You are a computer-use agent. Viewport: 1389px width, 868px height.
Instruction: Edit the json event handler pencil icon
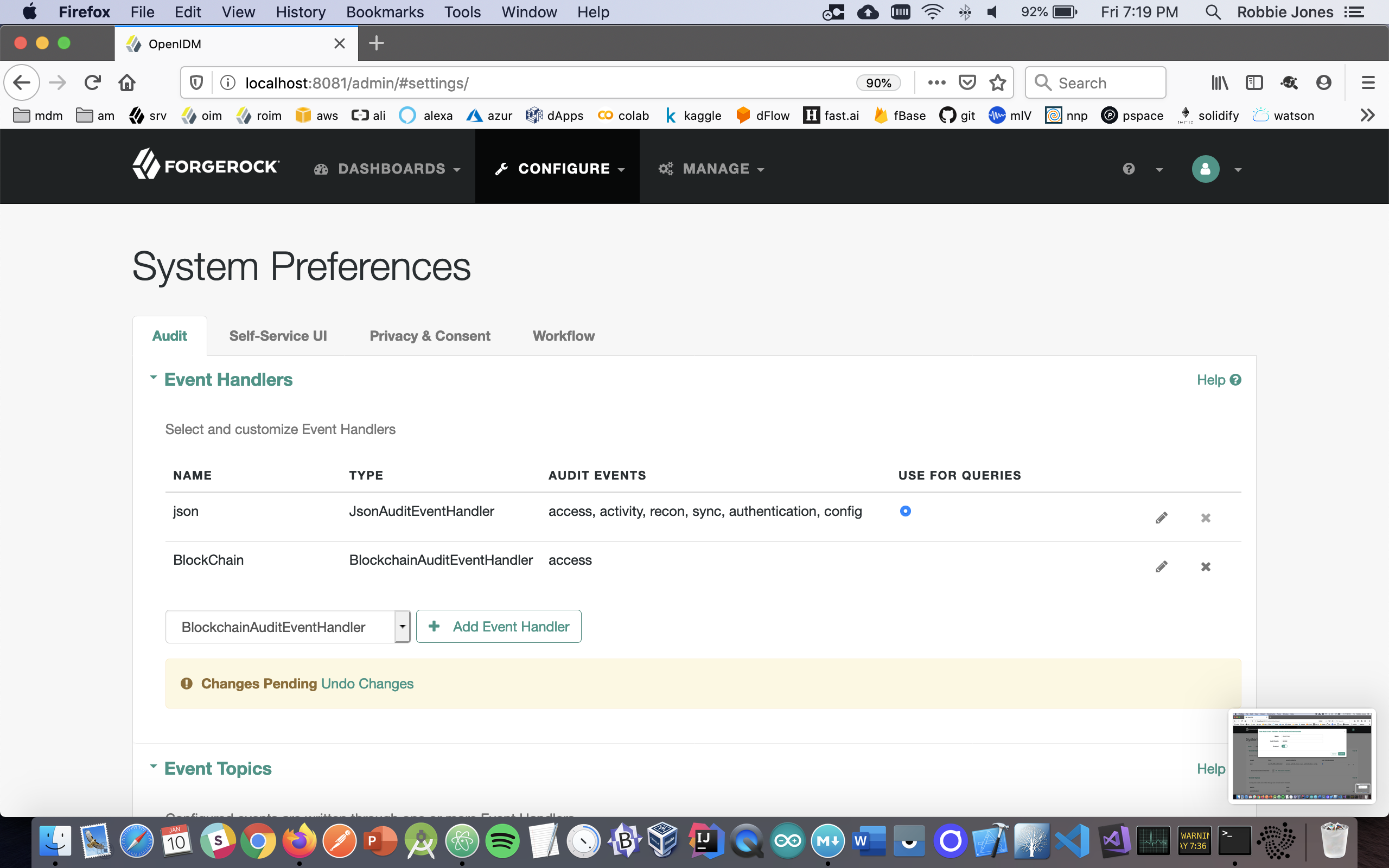[x=1161, y=518]
